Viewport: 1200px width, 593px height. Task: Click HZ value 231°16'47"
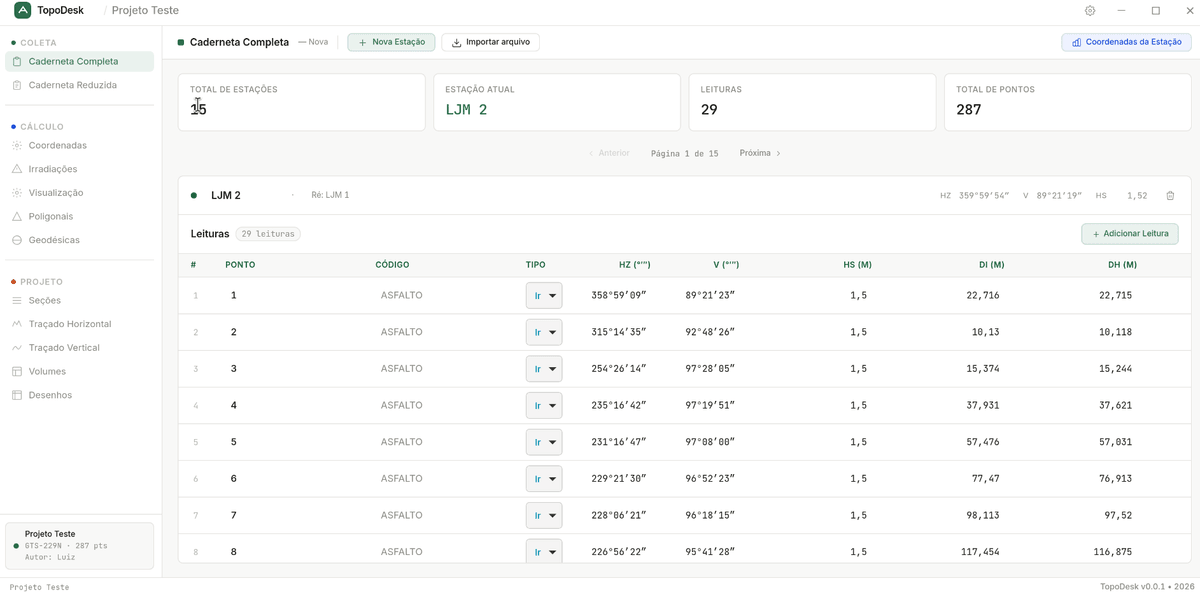tap(619, 442)
